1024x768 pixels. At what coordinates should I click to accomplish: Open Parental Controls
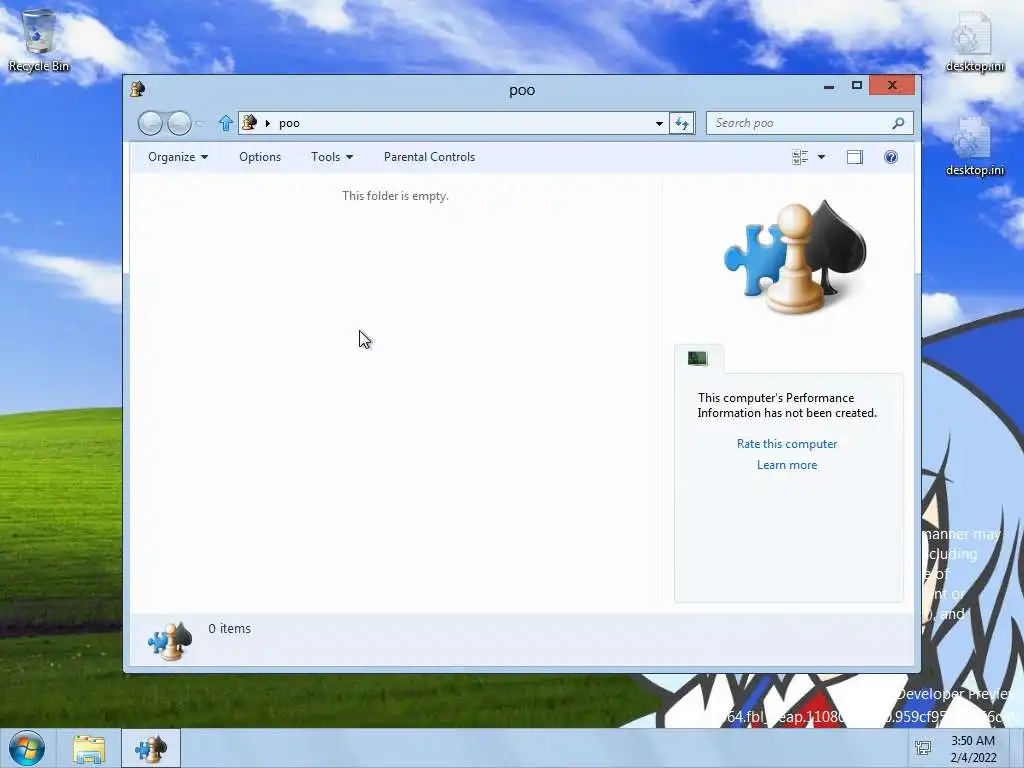[429, 157]
